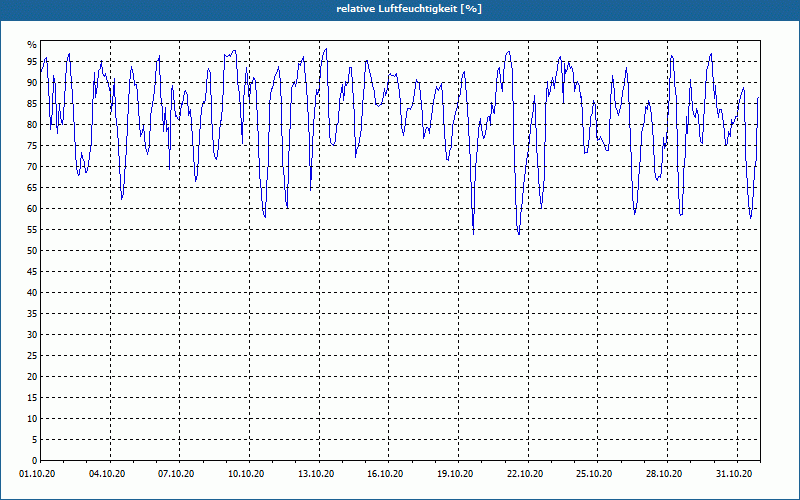Click the y-axis unit label %
Image resolution: width=800 pixels, height=500 pixels.
coord(32,45)
